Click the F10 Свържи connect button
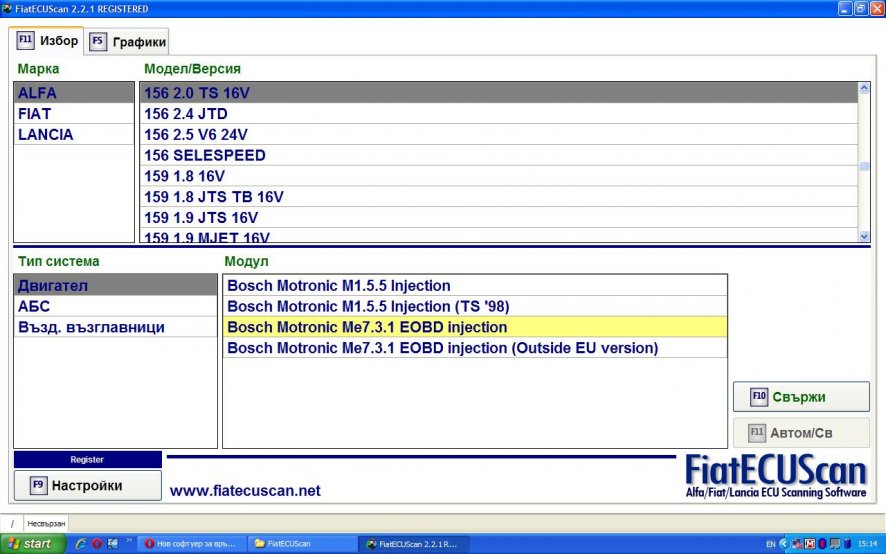 point(800,396)
